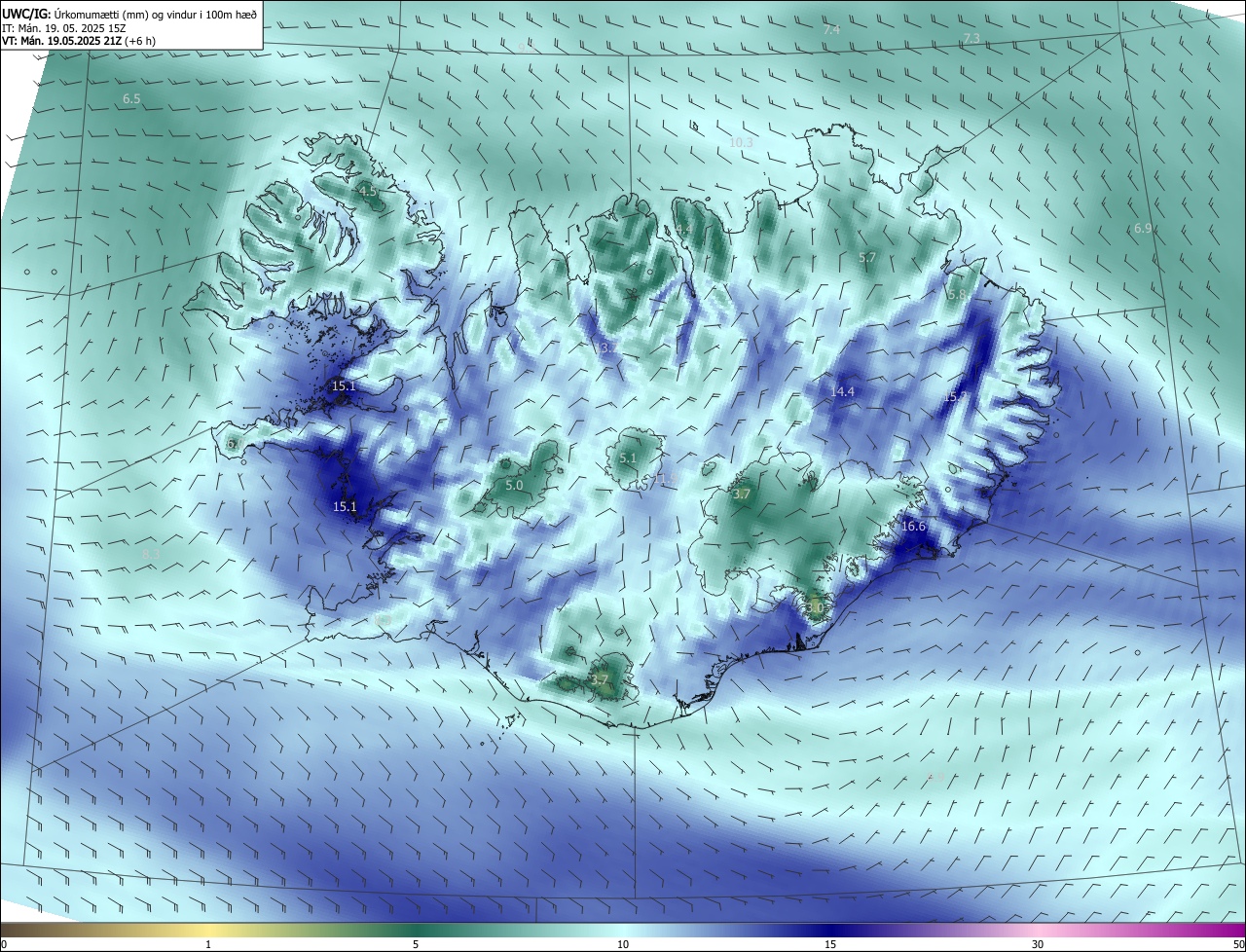Viewport: 1246px width, 952px height.
Task: Click the 6.9 value over the northeast sea
Action: (1143, 228)
